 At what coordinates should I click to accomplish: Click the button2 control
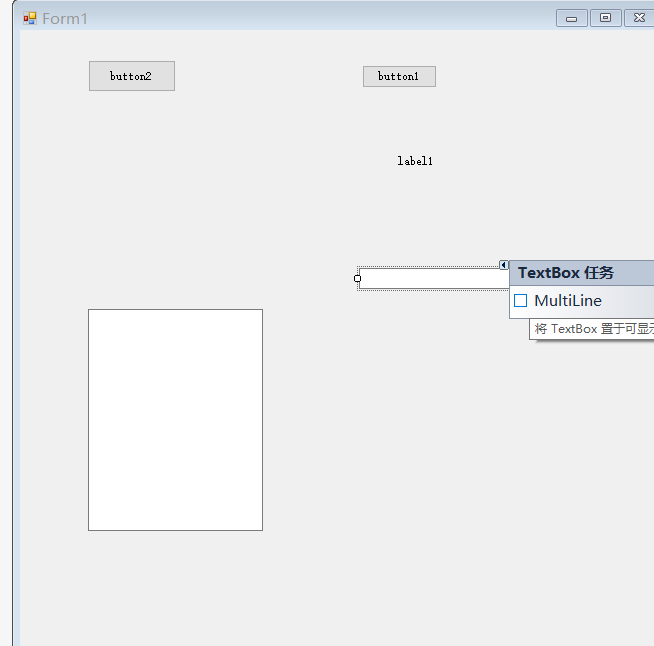pyautogui.click(x=132, y=76)
